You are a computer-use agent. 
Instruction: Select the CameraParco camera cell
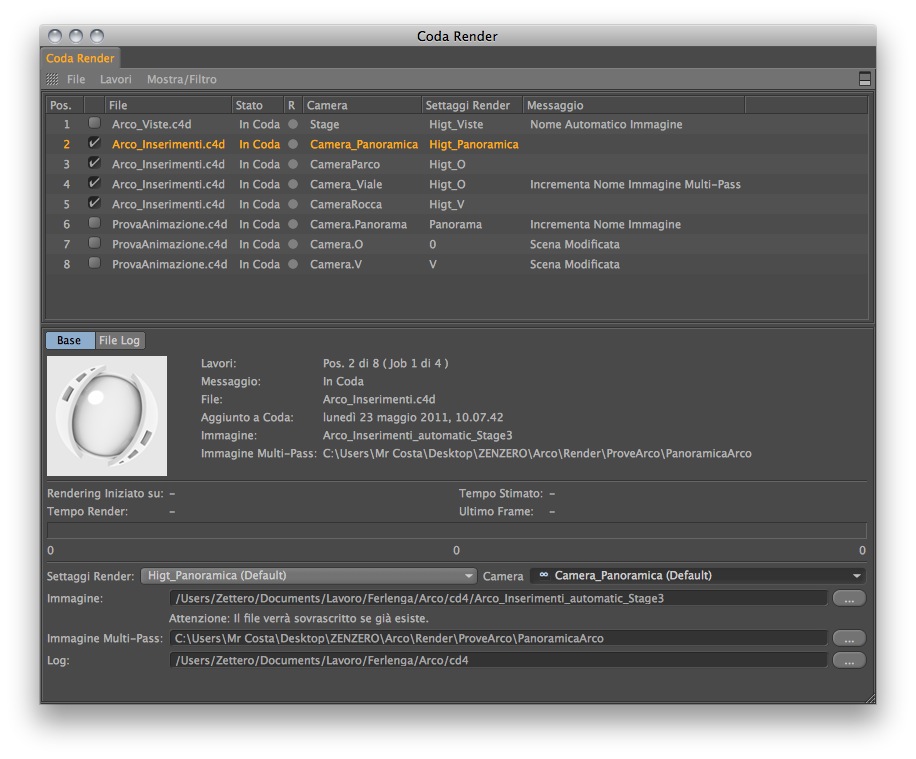point(345,164)
